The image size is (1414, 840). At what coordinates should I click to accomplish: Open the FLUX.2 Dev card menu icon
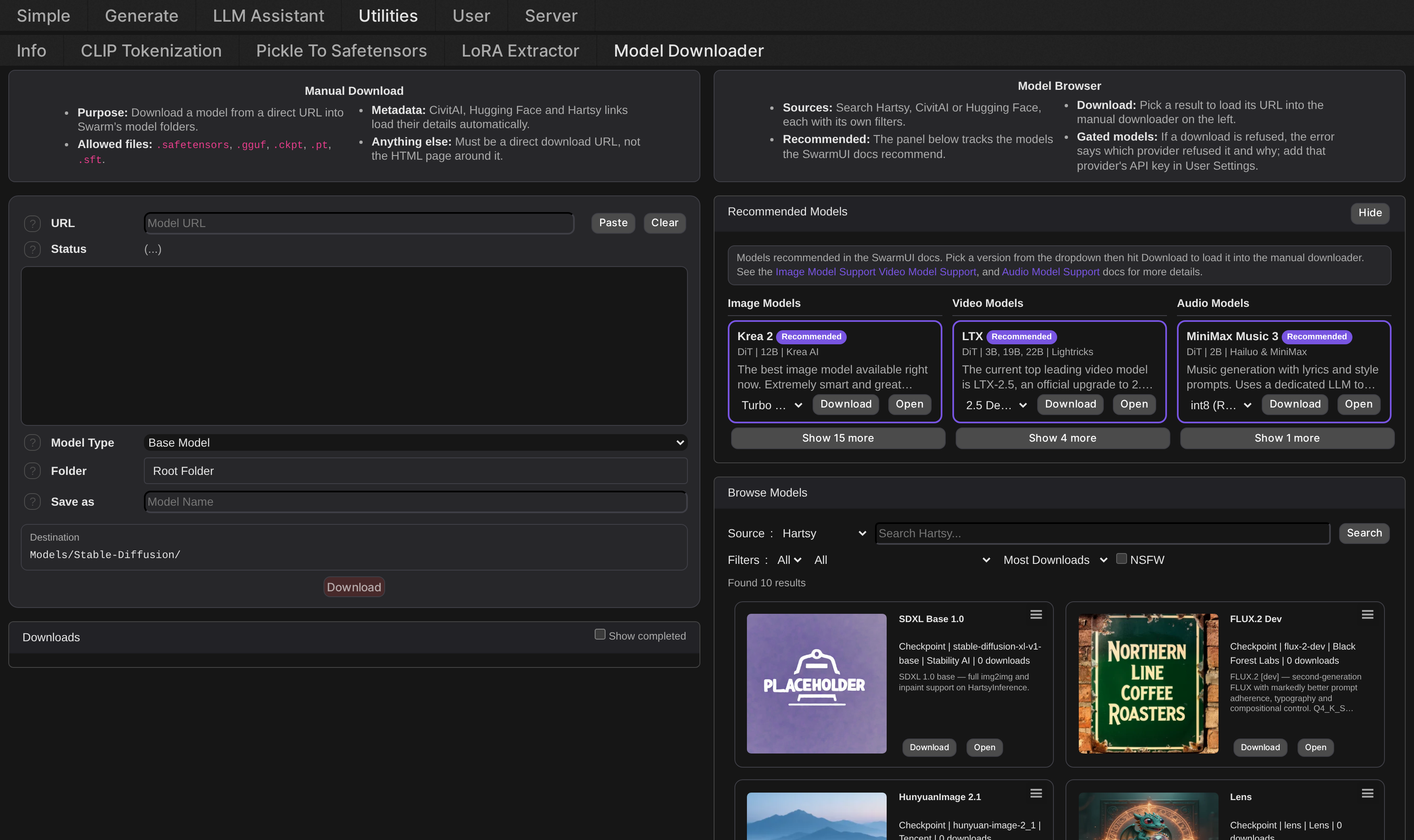pos(1367,615)
